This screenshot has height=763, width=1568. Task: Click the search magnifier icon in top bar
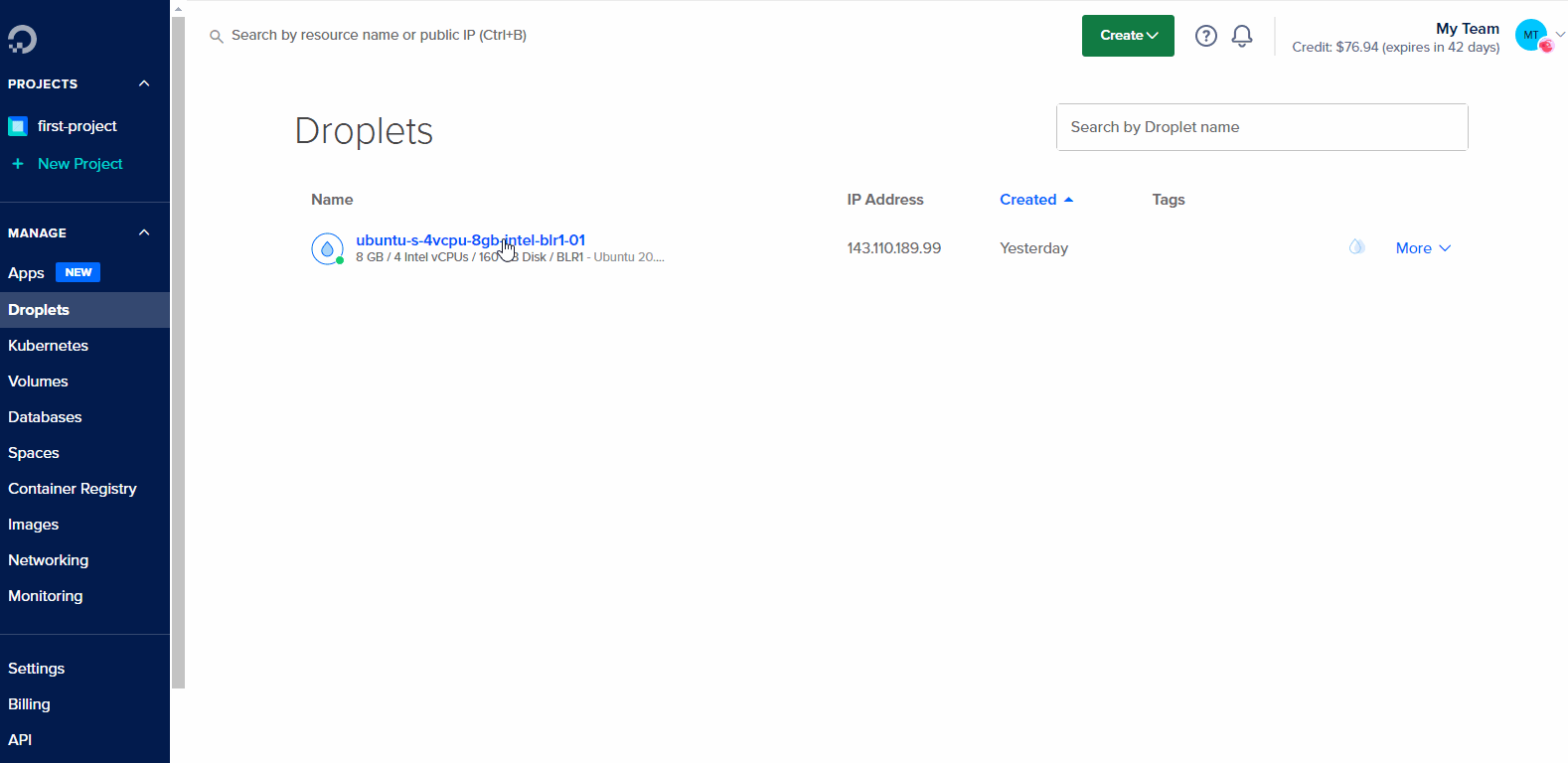(216, 37)
